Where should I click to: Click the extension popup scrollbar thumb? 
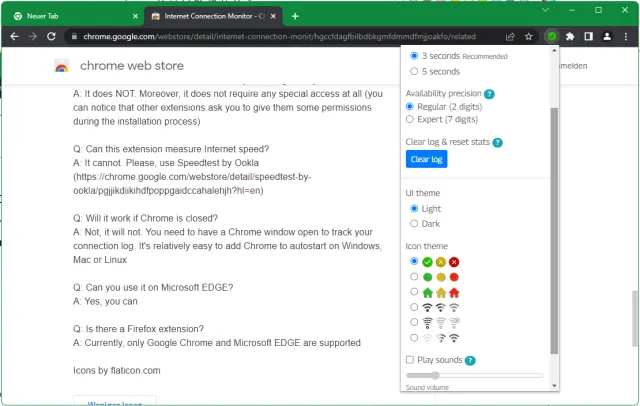tap(554, 231)
